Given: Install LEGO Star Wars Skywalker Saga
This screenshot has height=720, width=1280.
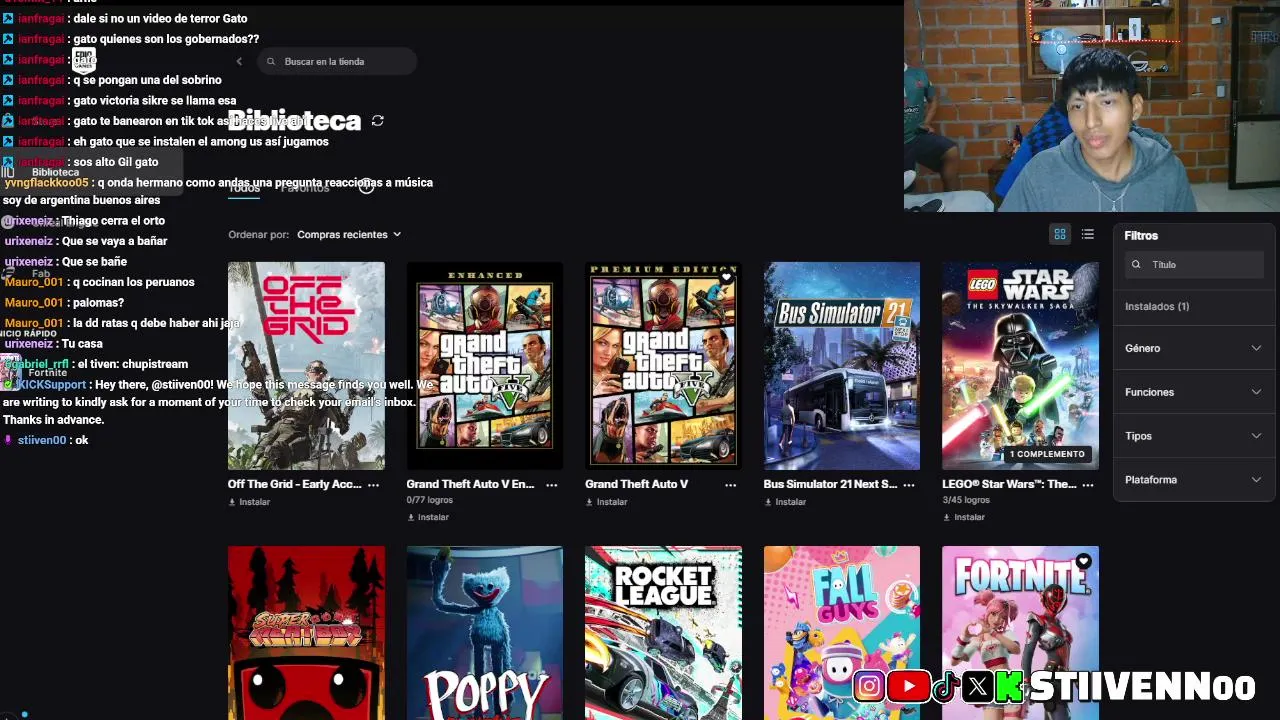Looking at the screenshot, I should click(x=964, y=517).
